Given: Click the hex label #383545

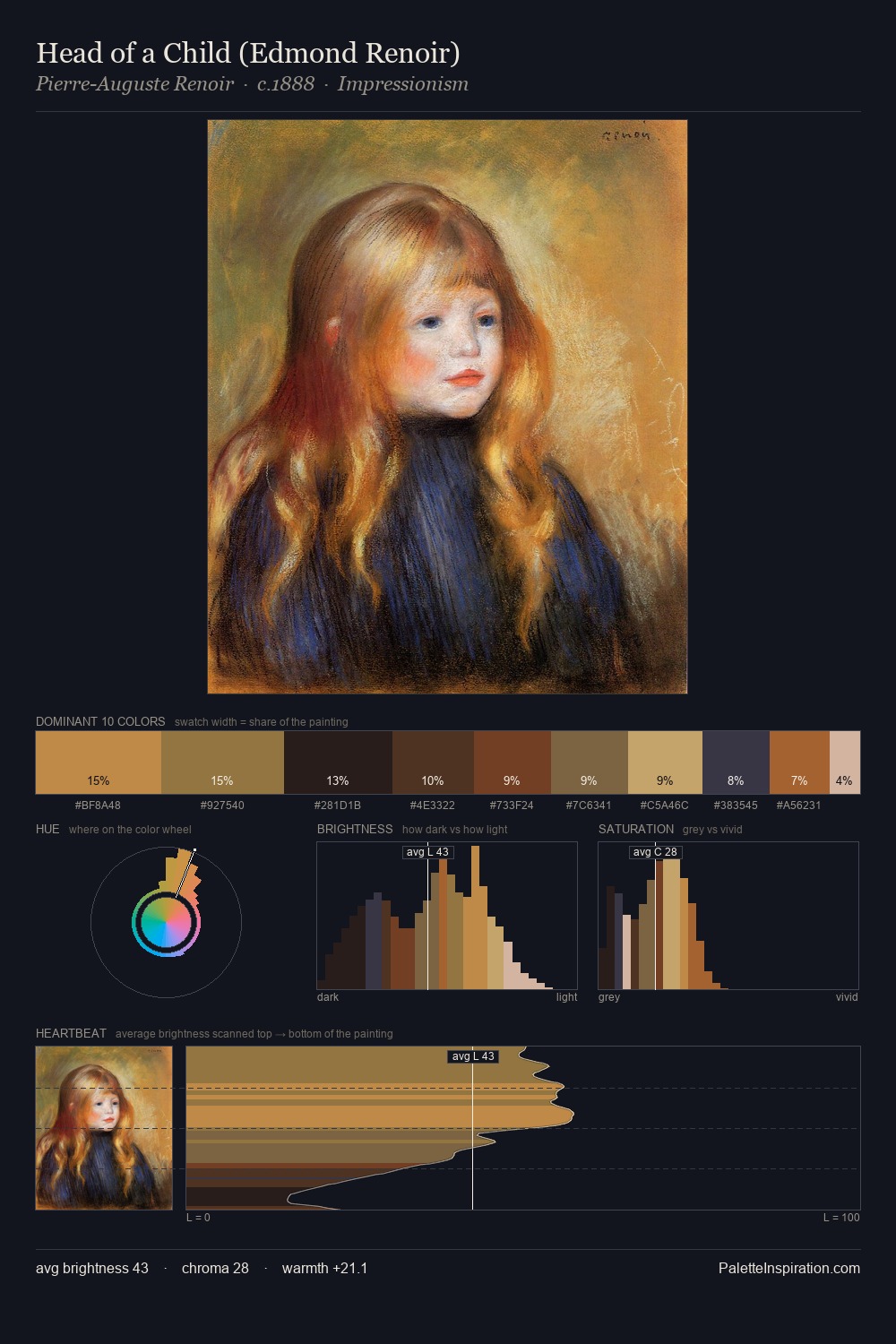Looking at the screenshot, I should (x=736, y=806).
